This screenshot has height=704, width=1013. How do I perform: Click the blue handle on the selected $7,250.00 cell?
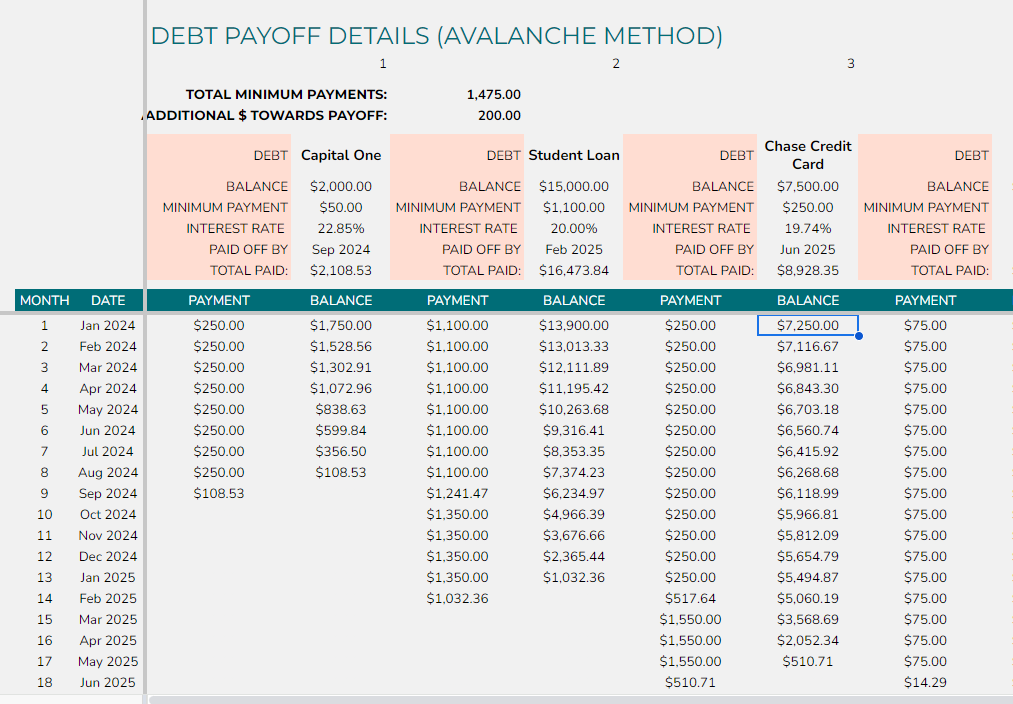[858, 335]
